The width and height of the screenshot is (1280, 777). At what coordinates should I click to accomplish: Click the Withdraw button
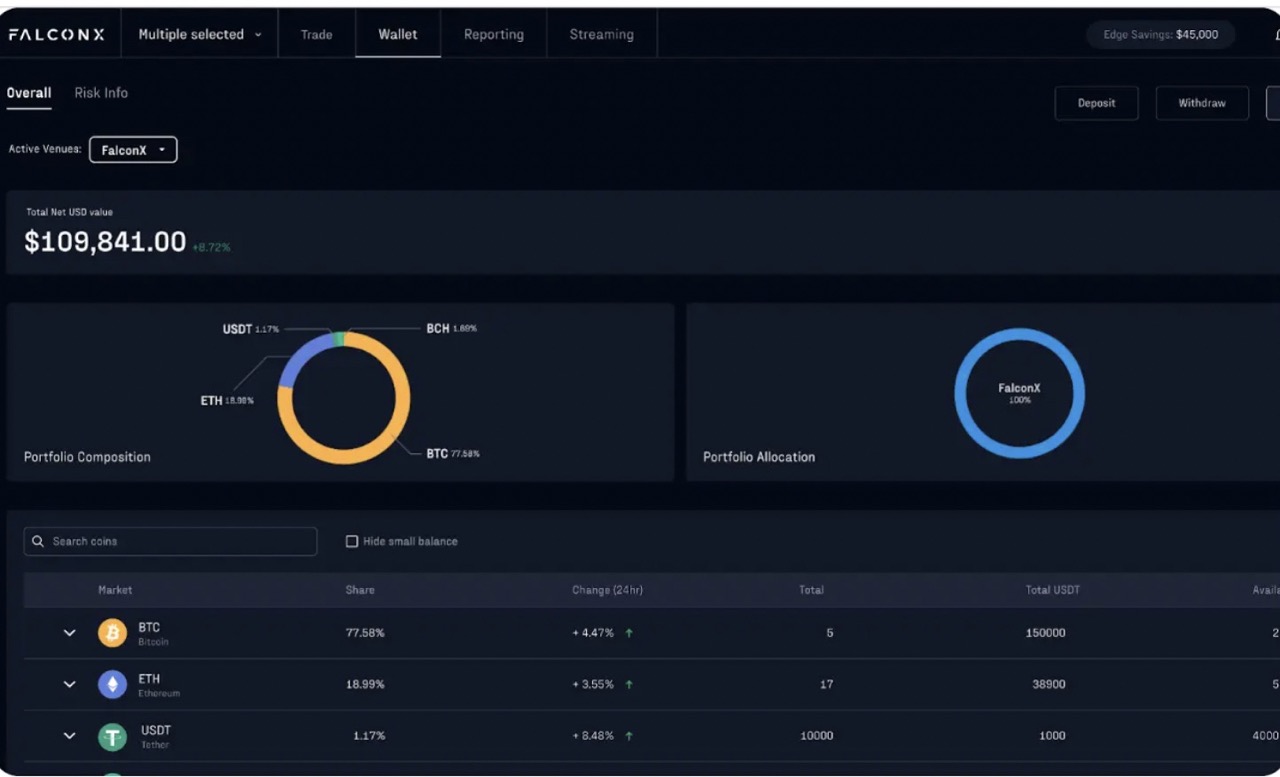click(1202, 102)
